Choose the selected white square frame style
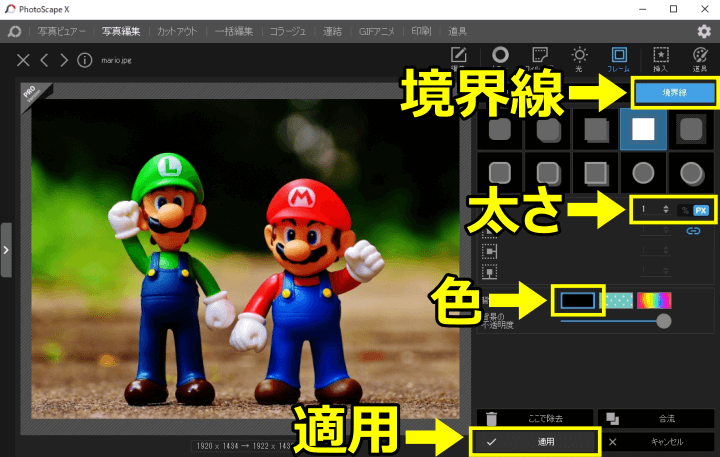The image size is (720, 457). pos(643,129)
